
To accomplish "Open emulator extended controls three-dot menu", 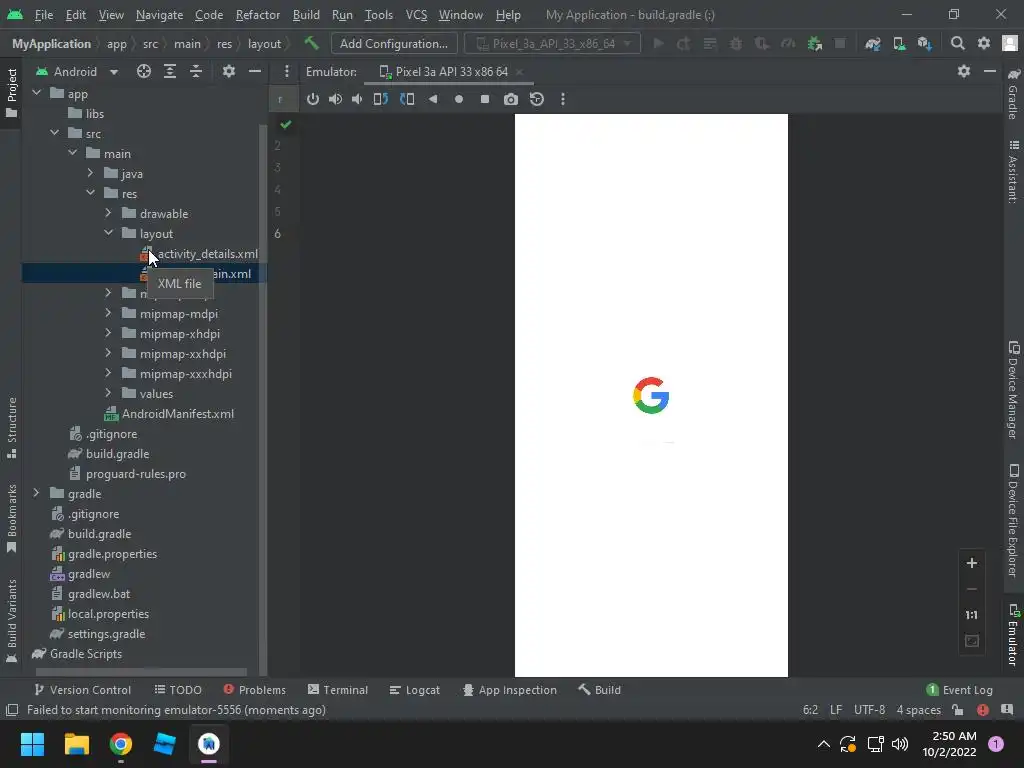I will (x=563, y=99).
